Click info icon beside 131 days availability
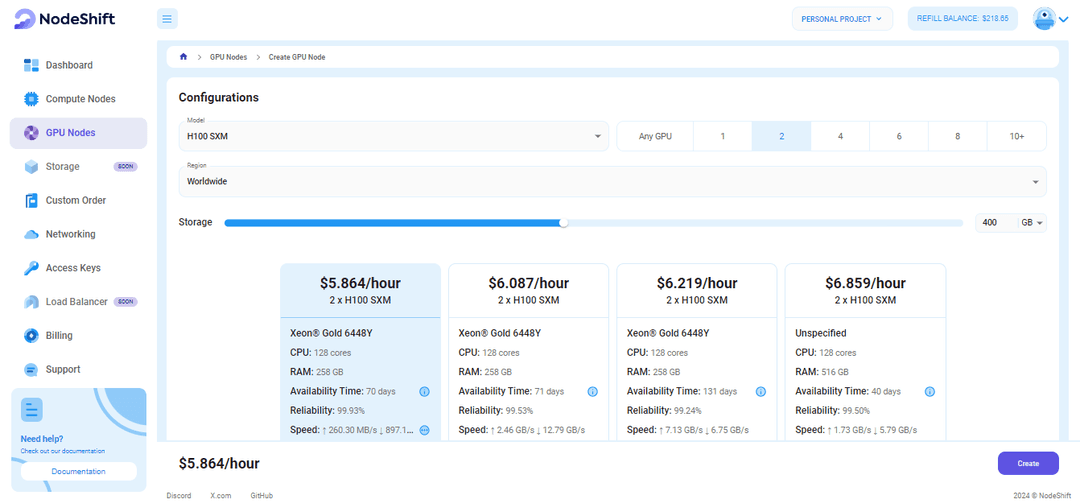Image resolution: width=1080 pixels, height=504 pixels. coord(760,392)
